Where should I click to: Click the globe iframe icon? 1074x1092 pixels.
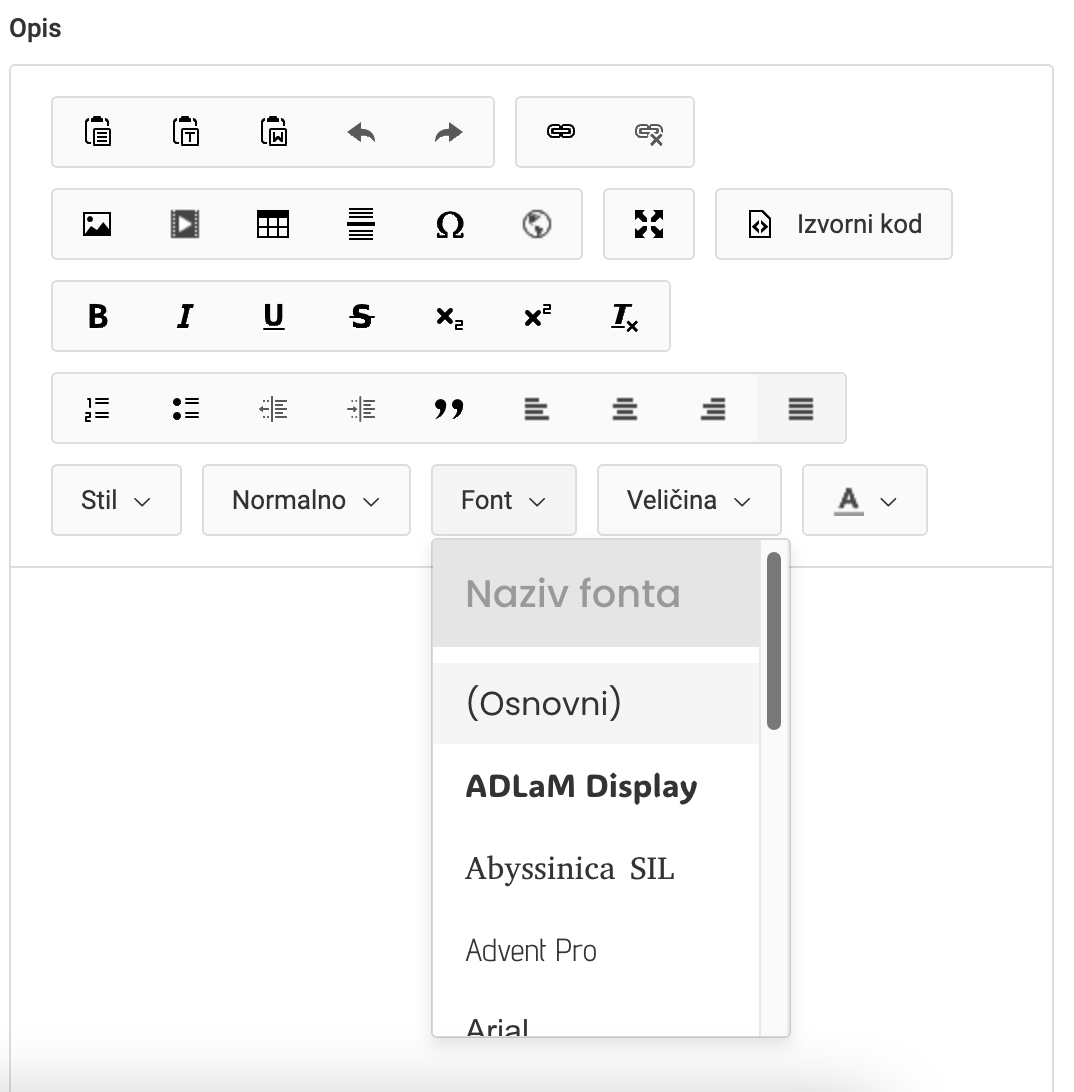click(537, 224)
